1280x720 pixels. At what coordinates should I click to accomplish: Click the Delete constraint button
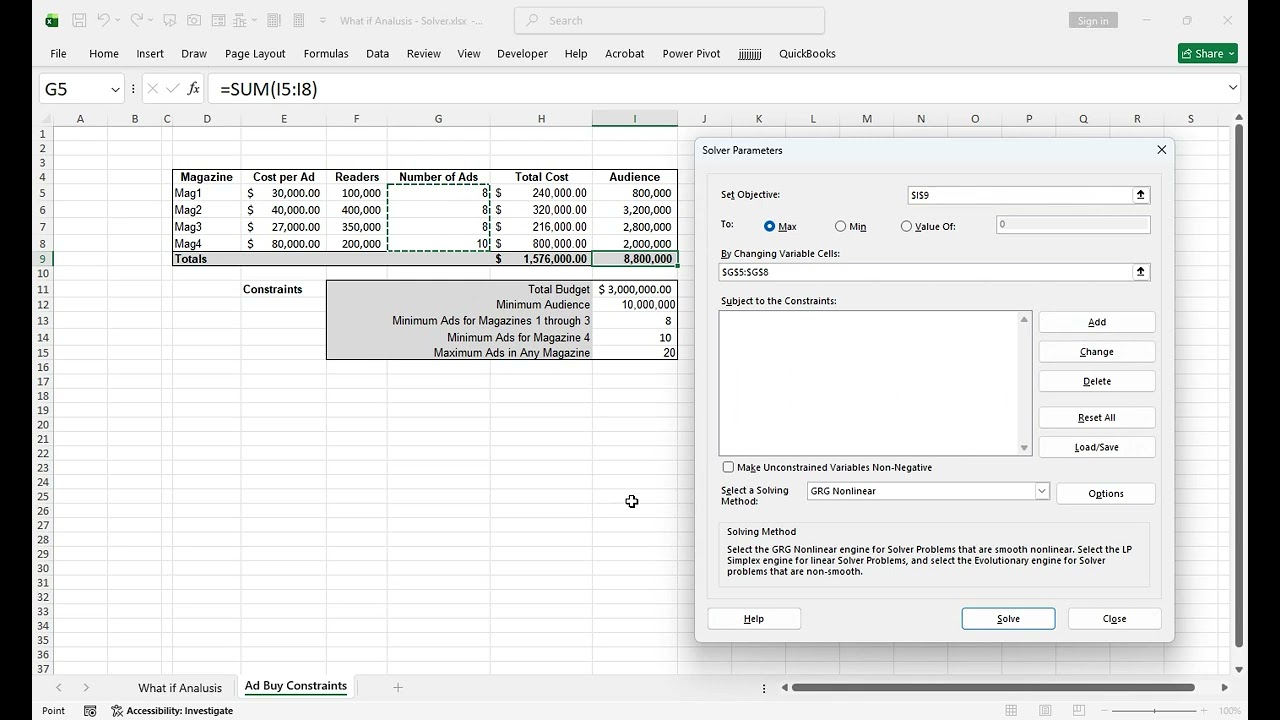tap(1097, 381)
